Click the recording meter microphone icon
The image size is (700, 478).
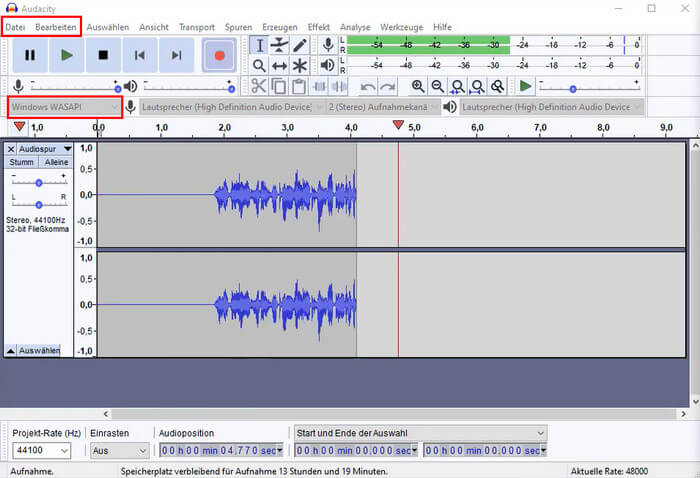tap(328, 45)
